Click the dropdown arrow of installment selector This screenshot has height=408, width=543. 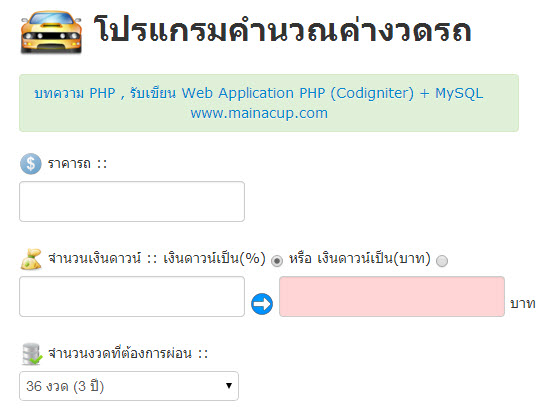pos(229,385)
